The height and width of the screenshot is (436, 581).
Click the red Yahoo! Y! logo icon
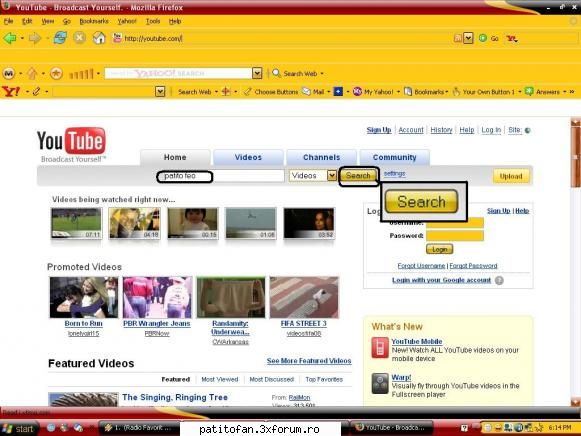(x=11, y=91)
